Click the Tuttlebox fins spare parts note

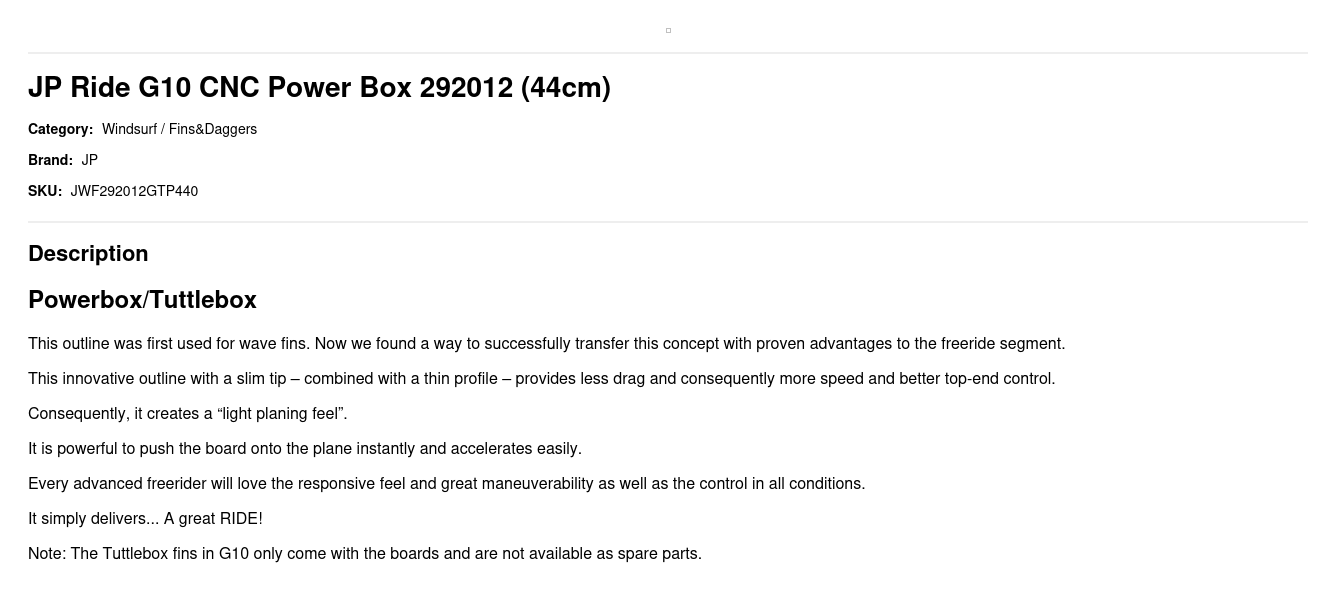click(365, 554)
